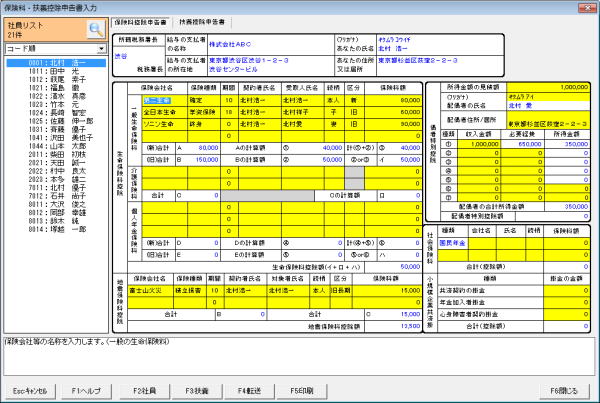Click the spouse address field 東京都杉並区

548,120
